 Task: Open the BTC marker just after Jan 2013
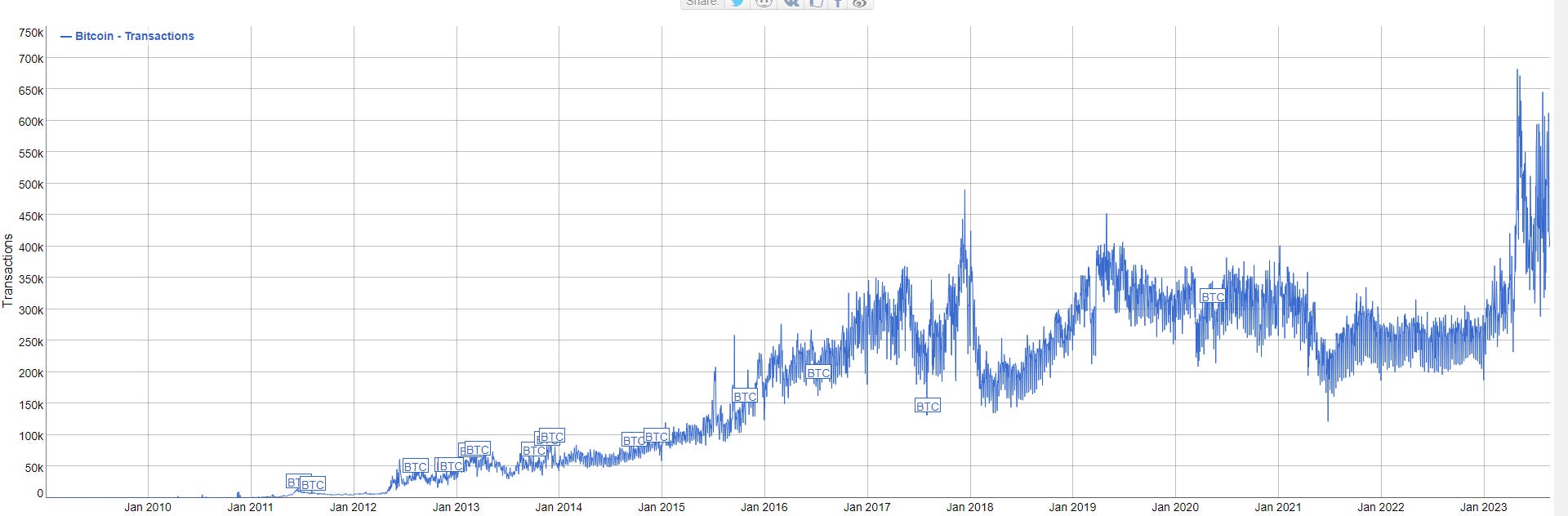[478, 450]
